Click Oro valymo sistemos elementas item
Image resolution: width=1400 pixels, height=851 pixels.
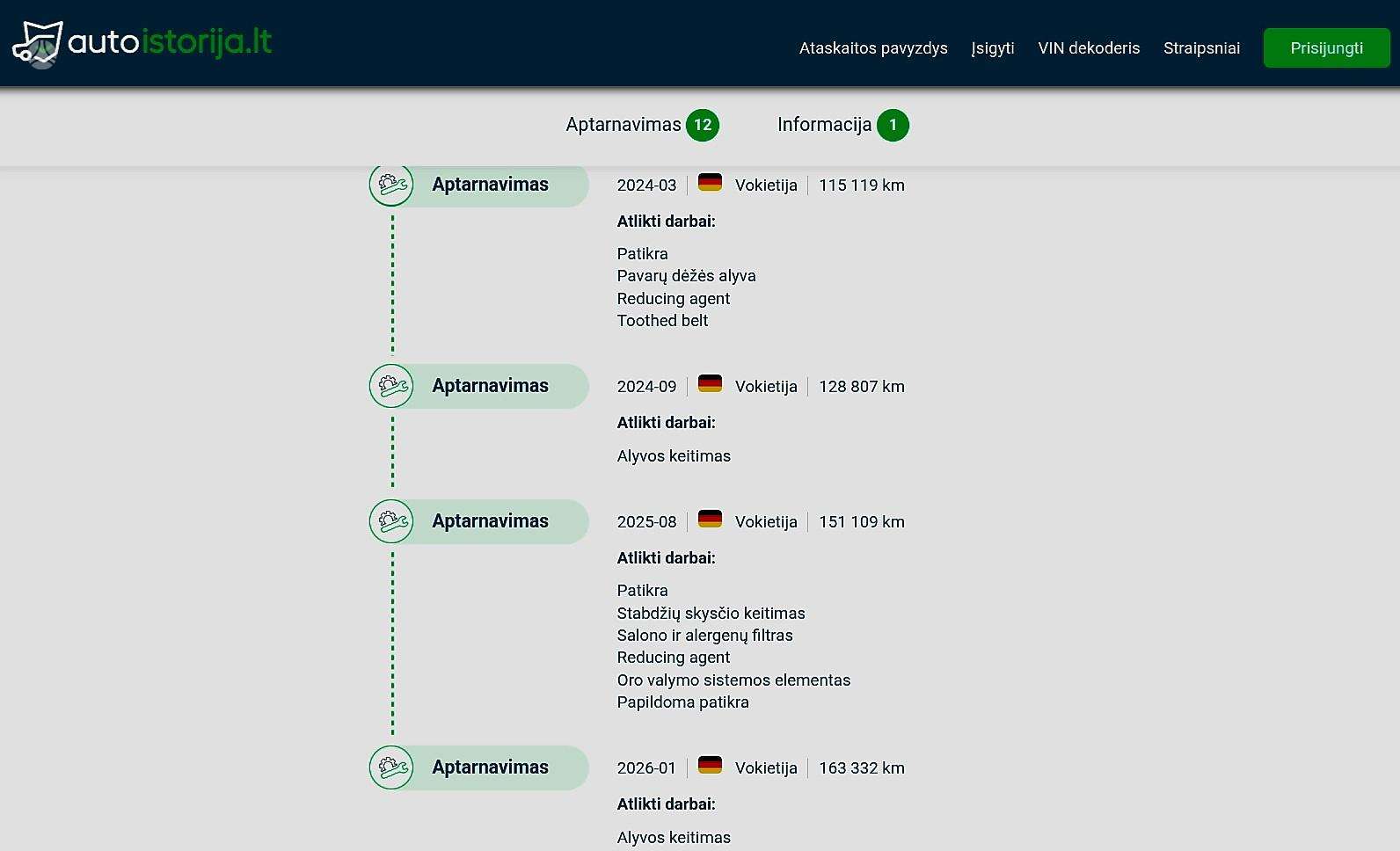[733, 680]
